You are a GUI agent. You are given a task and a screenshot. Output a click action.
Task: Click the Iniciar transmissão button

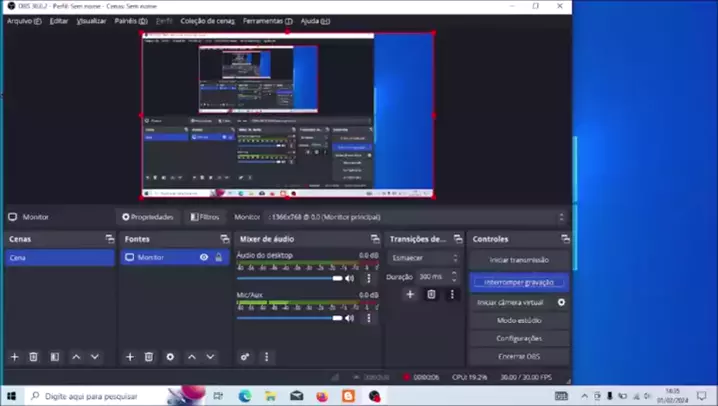519,260
